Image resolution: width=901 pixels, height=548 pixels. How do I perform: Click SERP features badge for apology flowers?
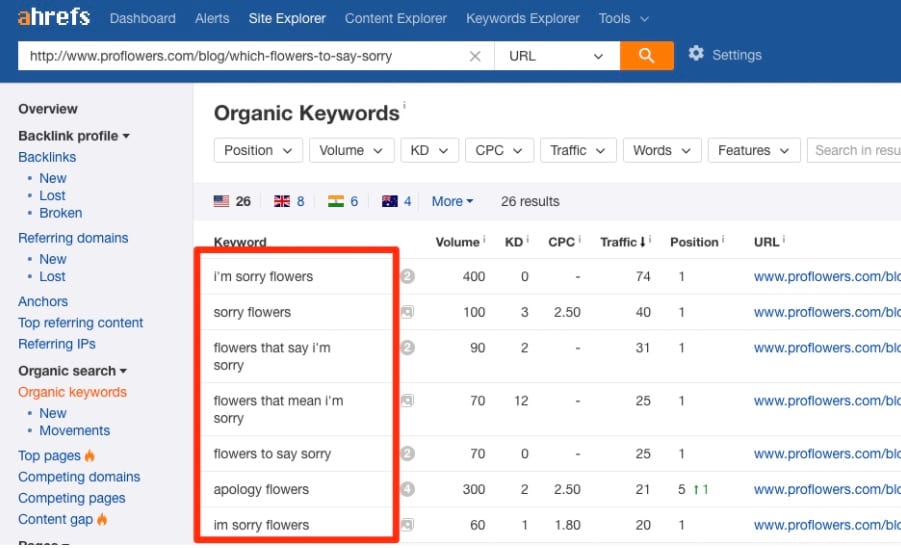tap(407, 489)
